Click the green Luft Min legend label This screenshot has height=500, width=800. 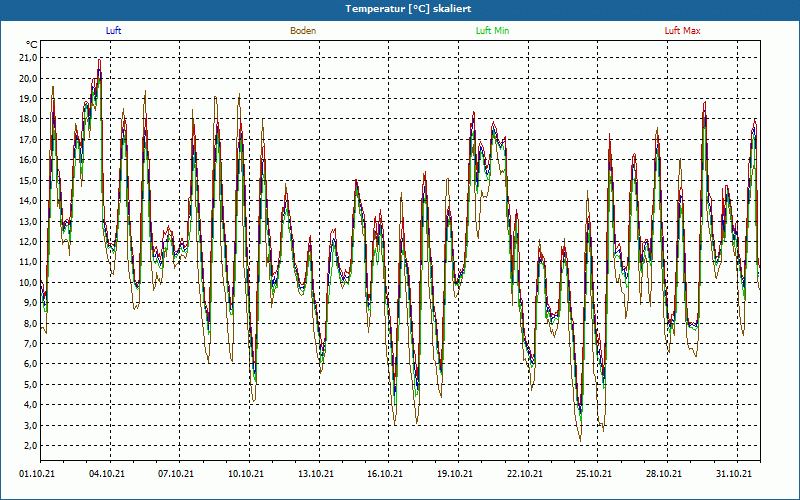pos(492,31)
